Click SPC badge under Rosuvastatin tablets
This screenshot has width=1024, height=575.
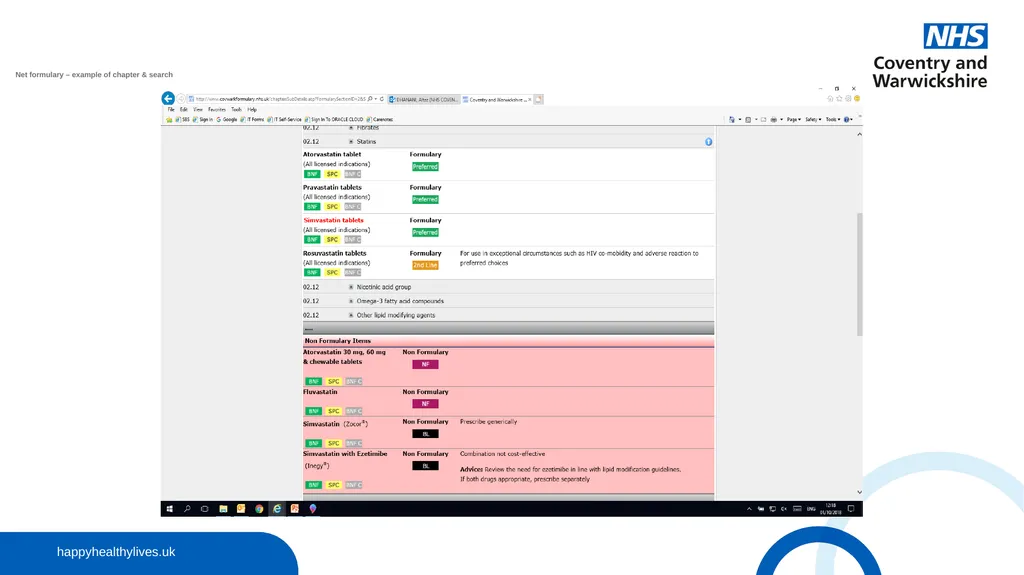[332, 272]
